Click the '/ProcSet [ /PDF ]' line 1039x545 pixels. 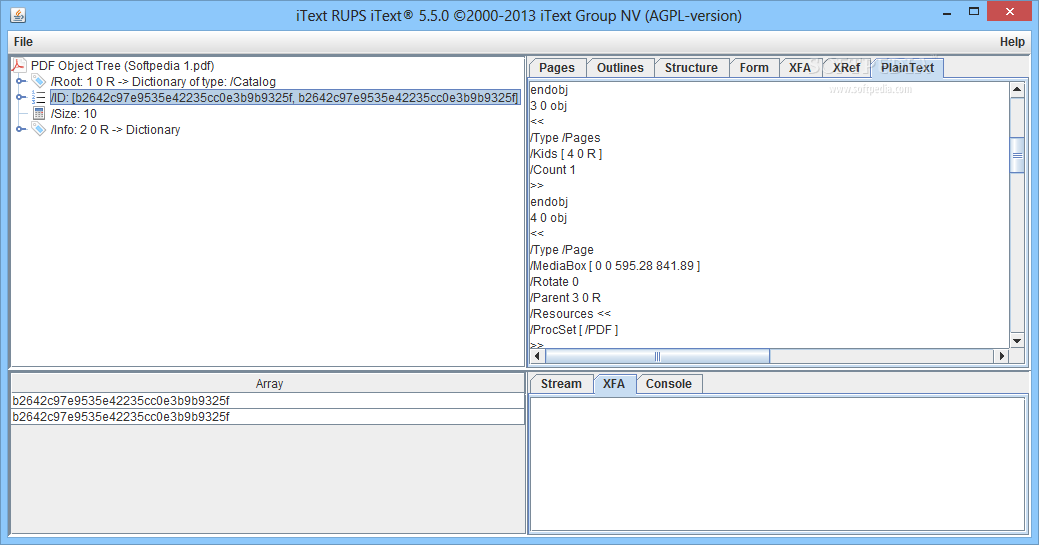coord(574,329)
